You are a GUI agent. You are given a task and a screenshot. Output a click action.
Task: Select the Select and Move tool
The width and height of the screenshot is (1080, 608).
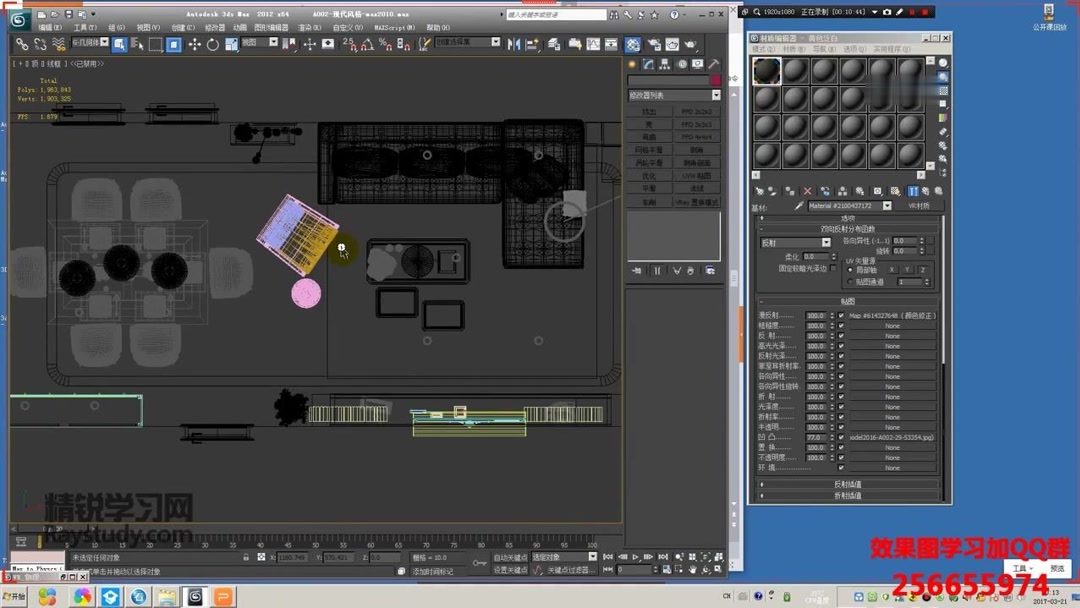pos(196,45)
